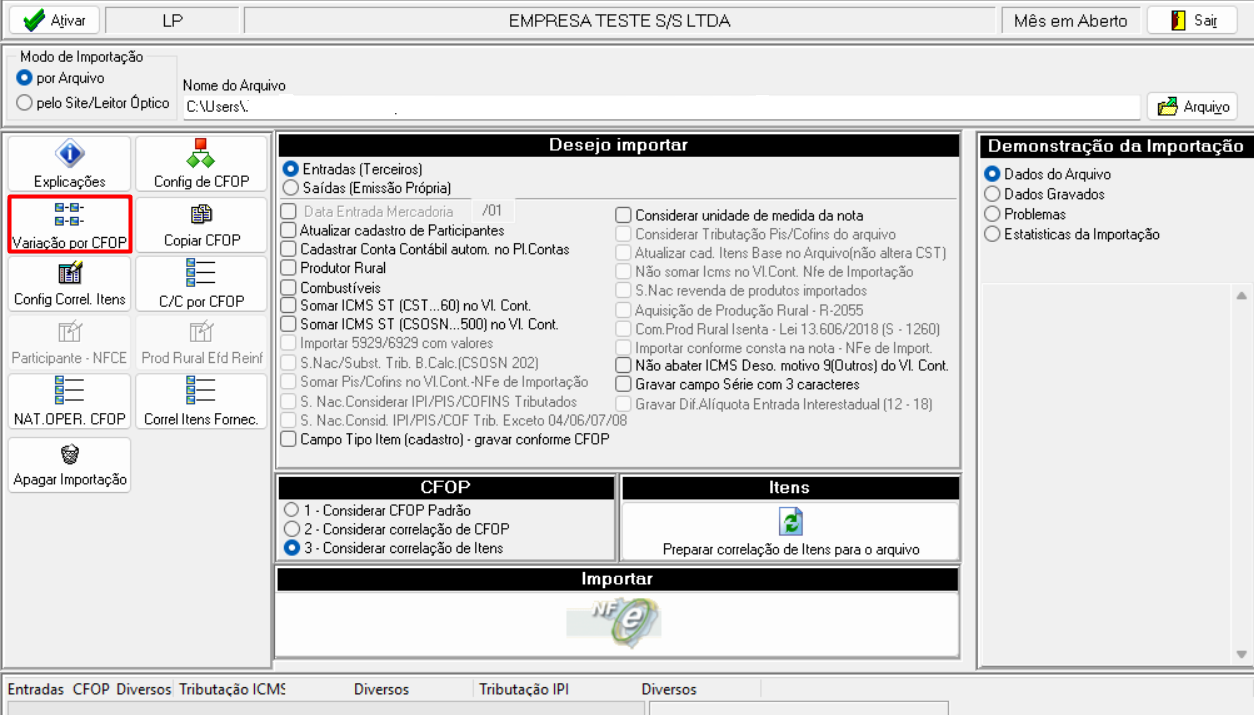
Task: Open Config Correl. Itens icon button
Action: [x=69, y=284]
